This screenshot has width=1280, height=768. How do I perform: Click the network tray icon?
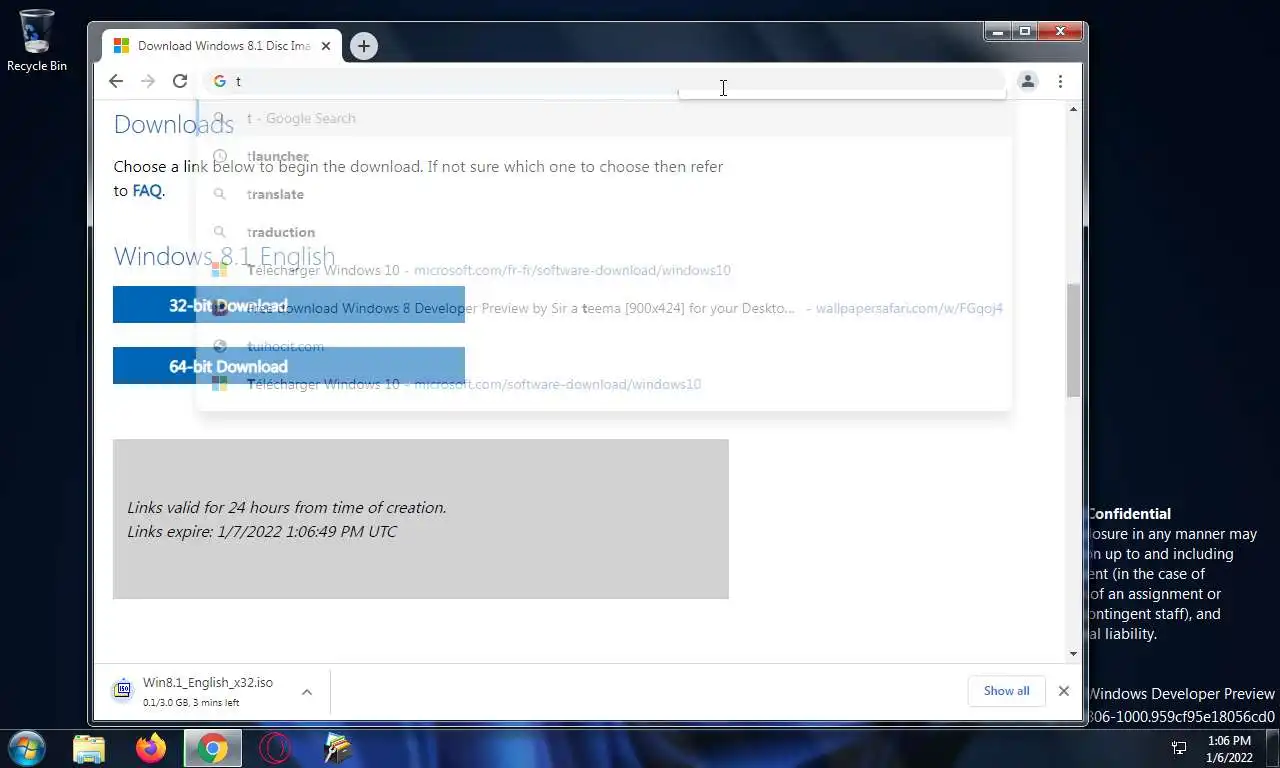1179,748
